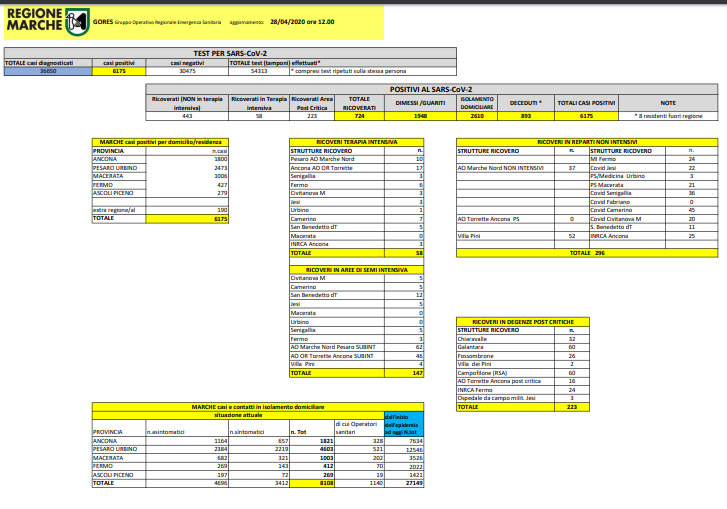Select 'AO Marche Nord NON INTENSIVI' row label
This screenshot has height=509, width=727.
tap(500, 168)
